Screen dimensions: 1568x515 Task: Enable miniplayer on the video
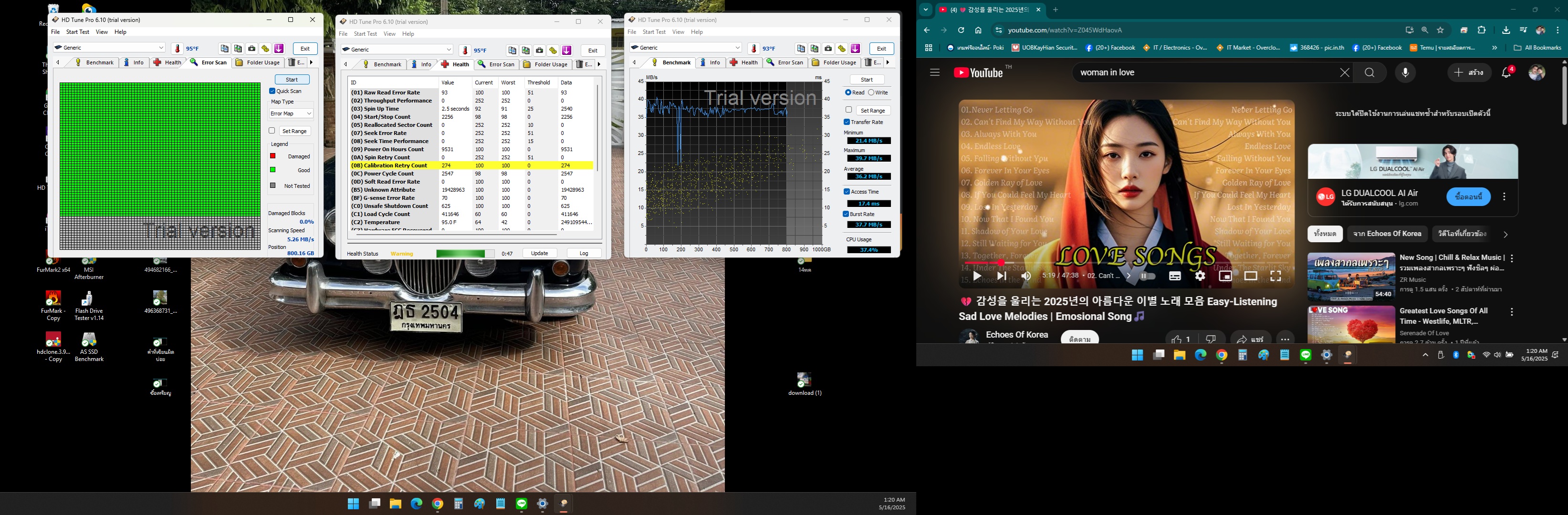click(1225, 276)
